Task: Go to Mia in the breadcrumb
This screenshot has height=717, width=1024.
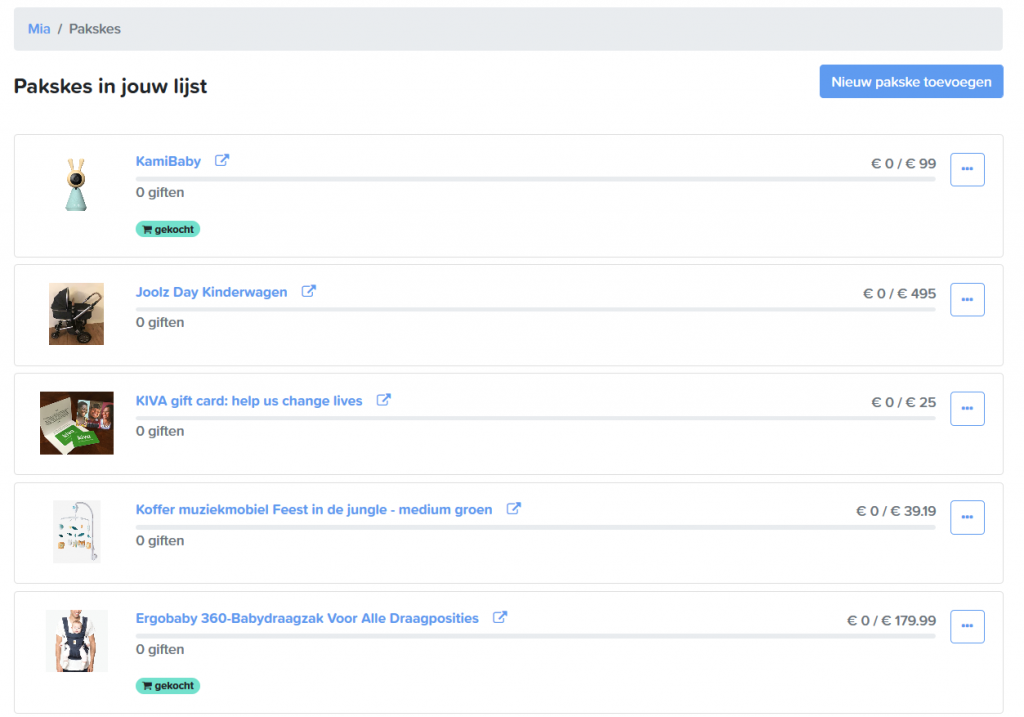Action: [39, 29]
